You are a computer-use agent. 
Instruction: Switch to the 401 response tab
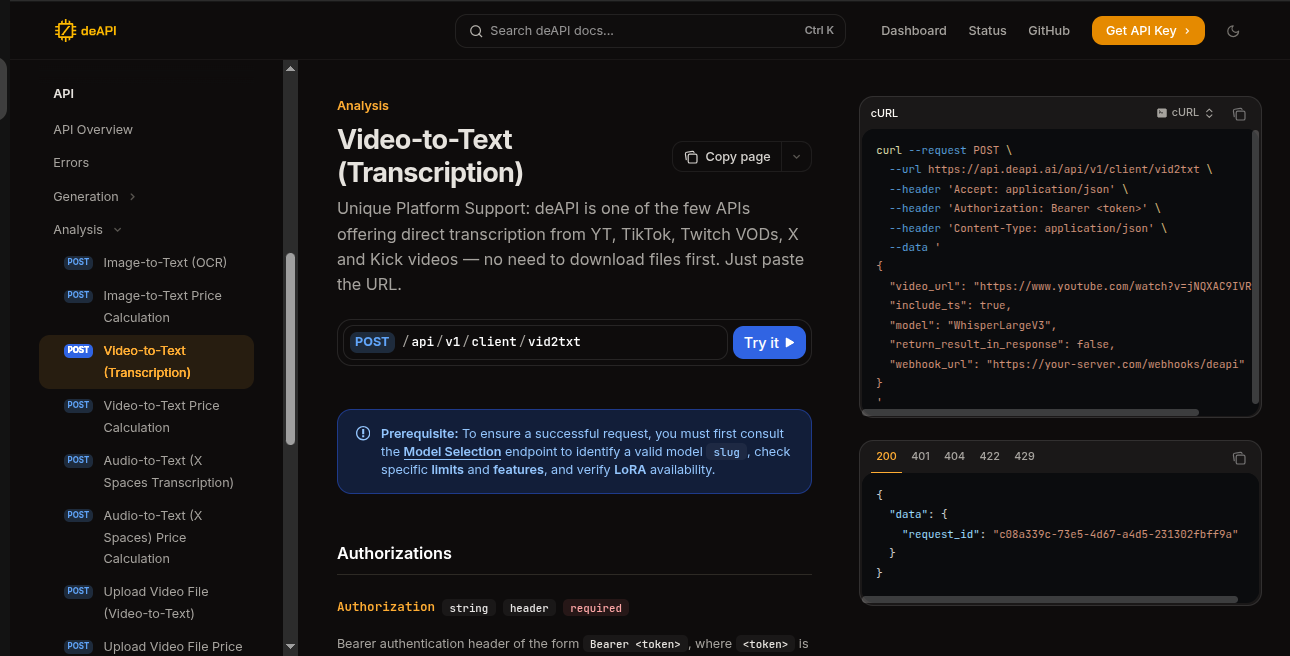pos(920,456)
